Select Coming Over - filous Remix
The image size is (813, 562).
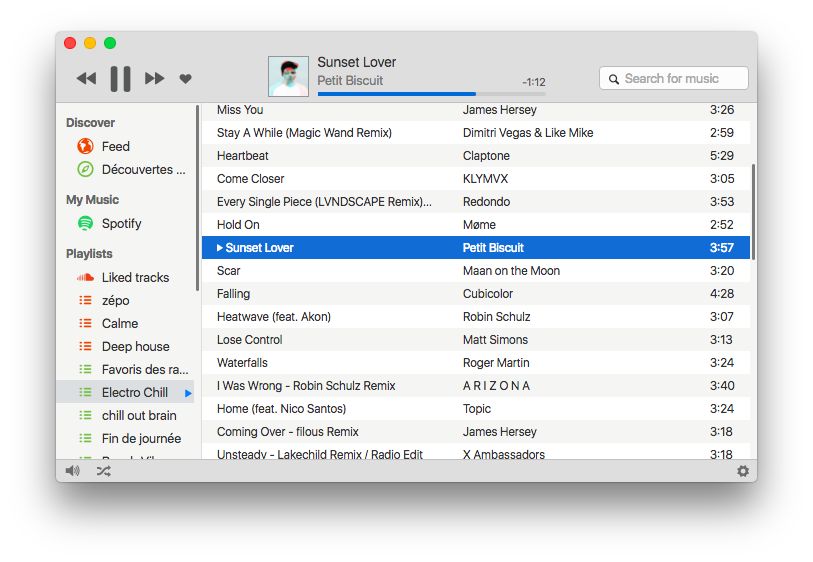(x=476, y=431)
